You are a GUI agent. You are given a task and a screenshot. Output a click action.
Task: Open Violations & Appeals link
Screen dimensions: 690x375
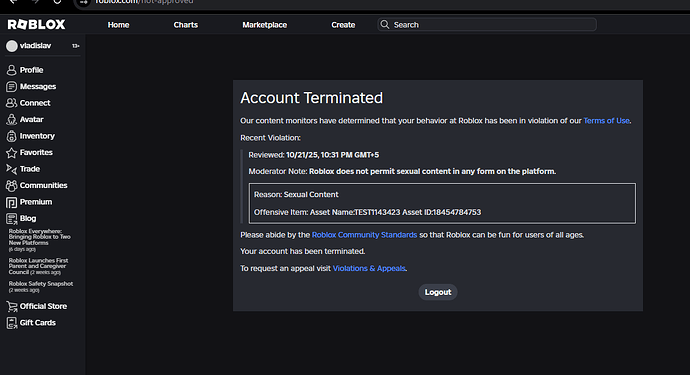(x=369, y=268)
